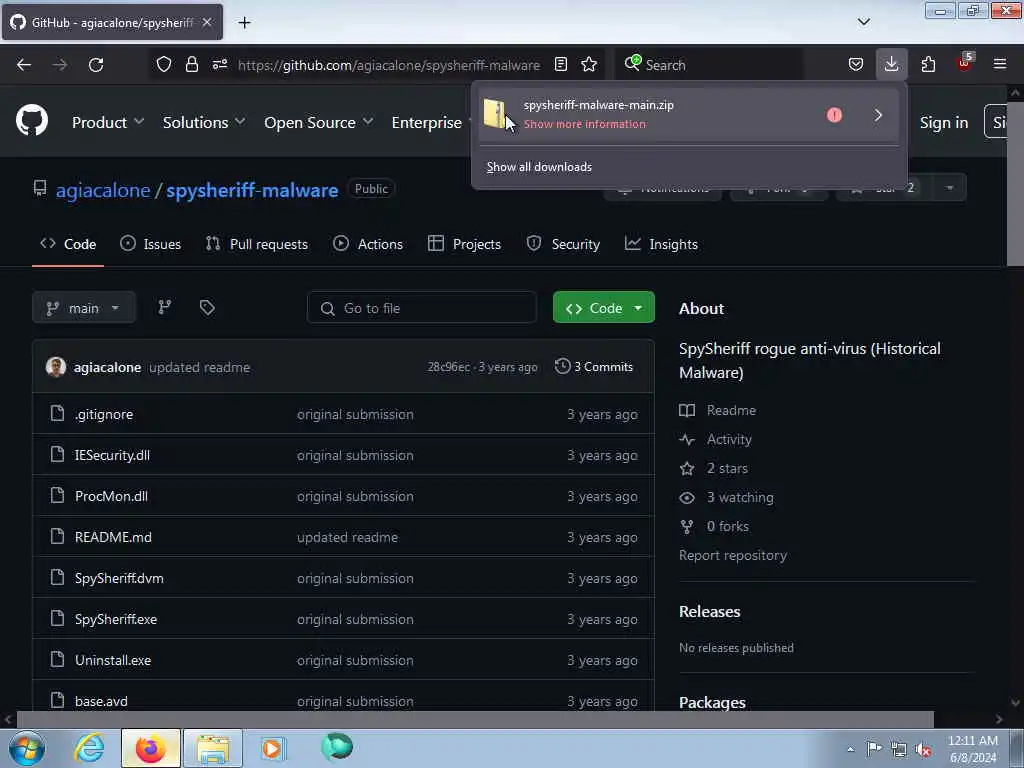The image size is (1024, 768).
Task: Click the Readme link in About
Action: [x=718, y=410]
